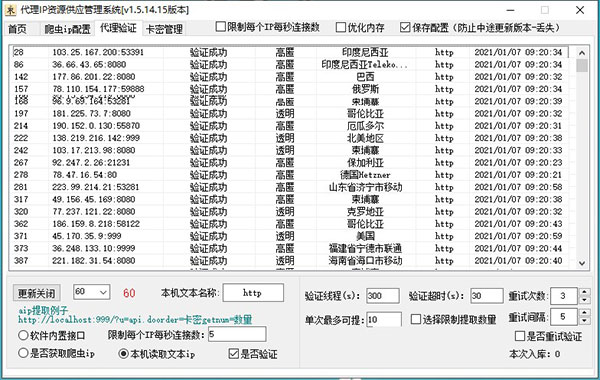Screen dimensions: 600x380
Task: Select row with IP 103.17.213.98:8080
Action: 290,150
